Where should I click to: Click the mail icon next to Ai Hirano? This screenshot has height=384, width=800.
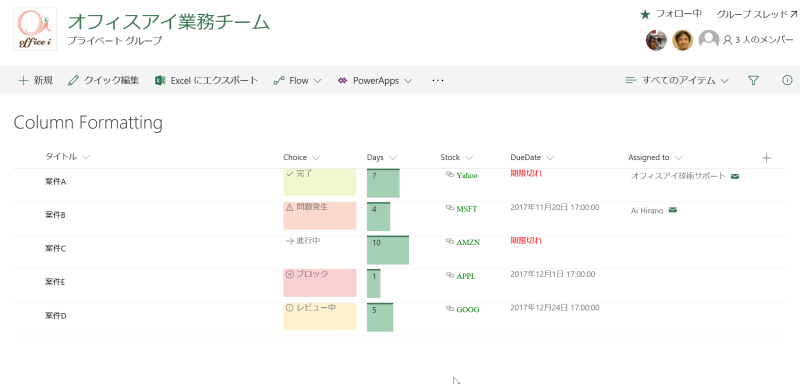point(672,210)
